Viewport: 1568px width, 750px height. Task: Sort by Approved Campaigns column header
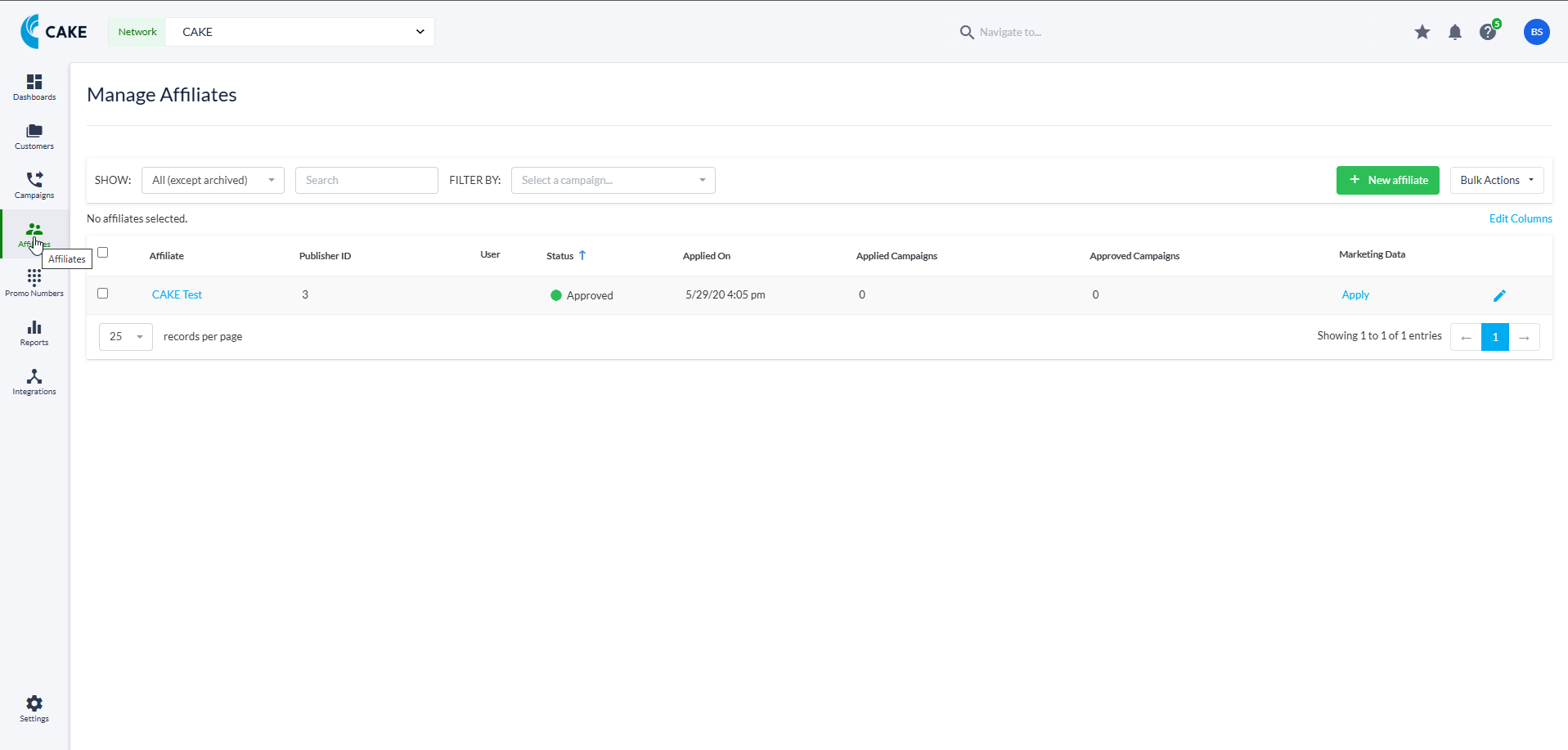1134,256
